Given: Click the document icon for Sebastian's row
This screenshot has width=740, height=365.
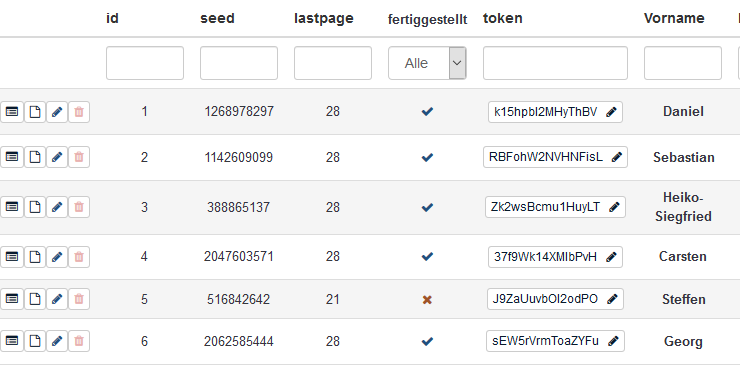Looking at the screenshot, I should coord(35,157).
